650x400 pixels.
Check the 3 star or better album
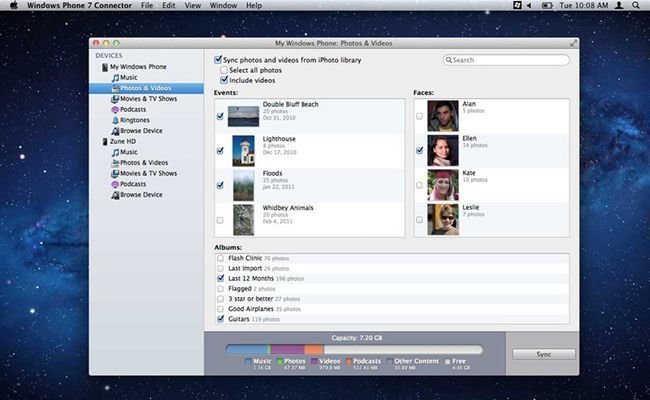point(221,299)
